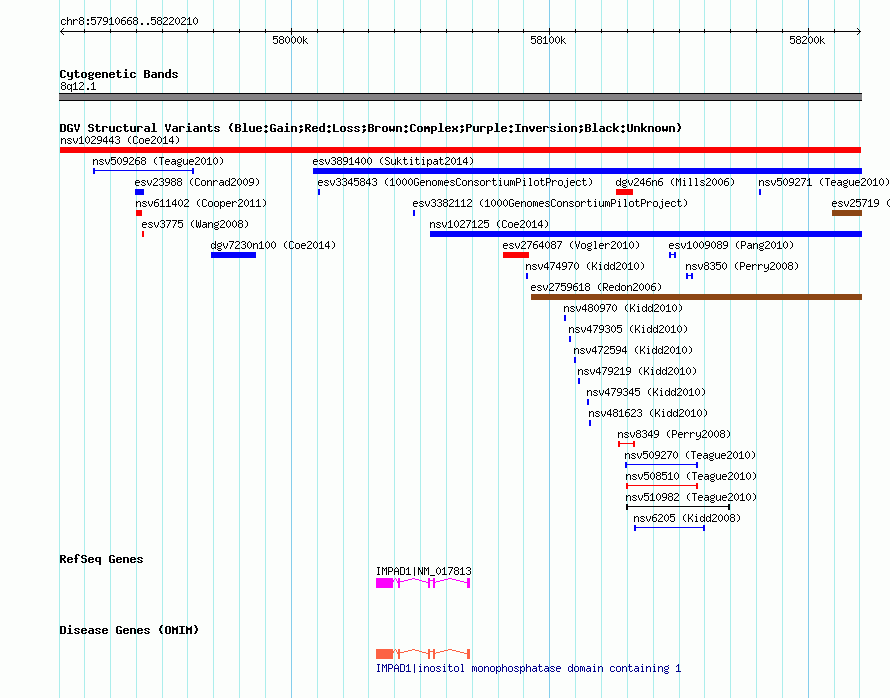Image resolution: width=890 pixels, height=698 pixels.
Task: Click the red nsv1029443 loss variant bar
Action: pos(460,150)
